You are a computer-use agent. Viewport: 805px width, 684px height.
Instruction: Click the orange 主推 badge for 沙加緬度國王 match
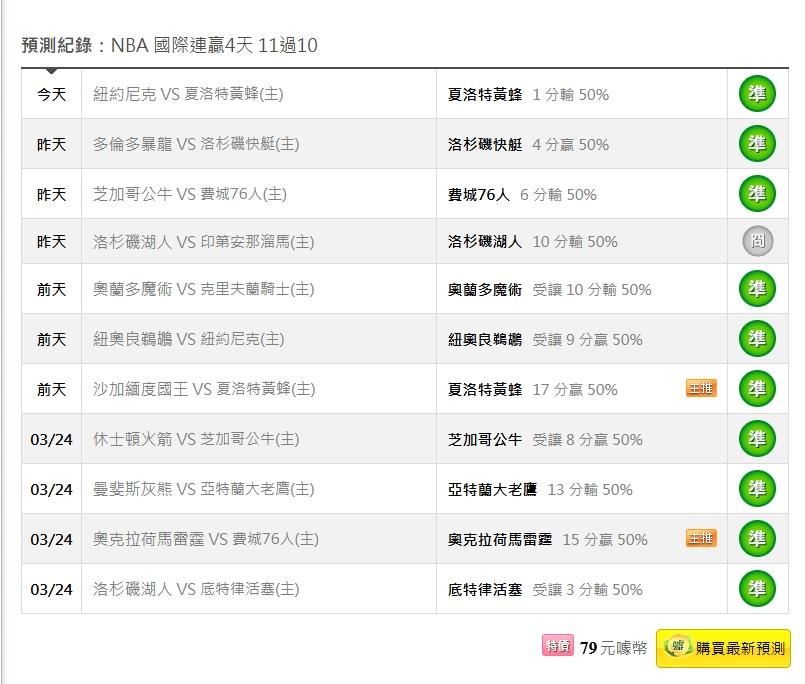pyautogui.click(x=701, y=388)
